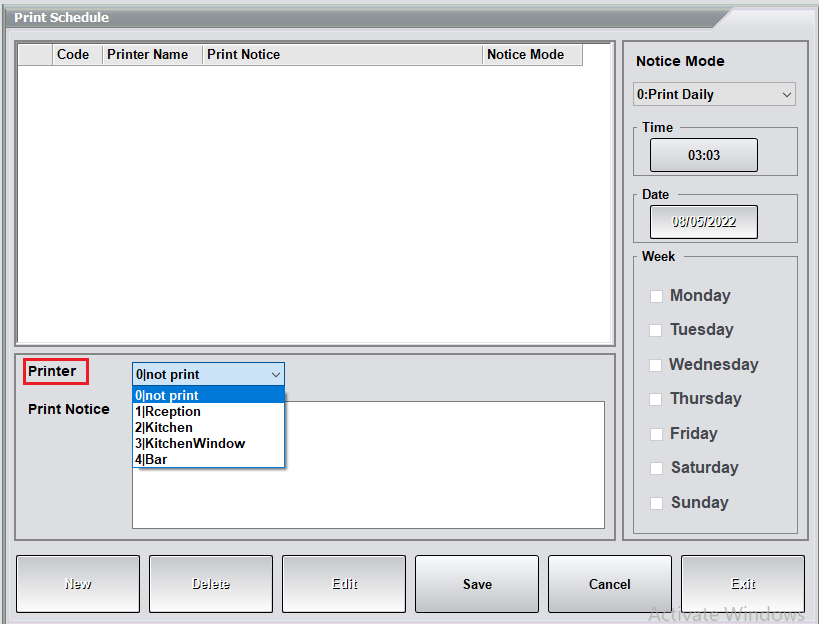Tick the Thursday checkbox

coord(656,399)
